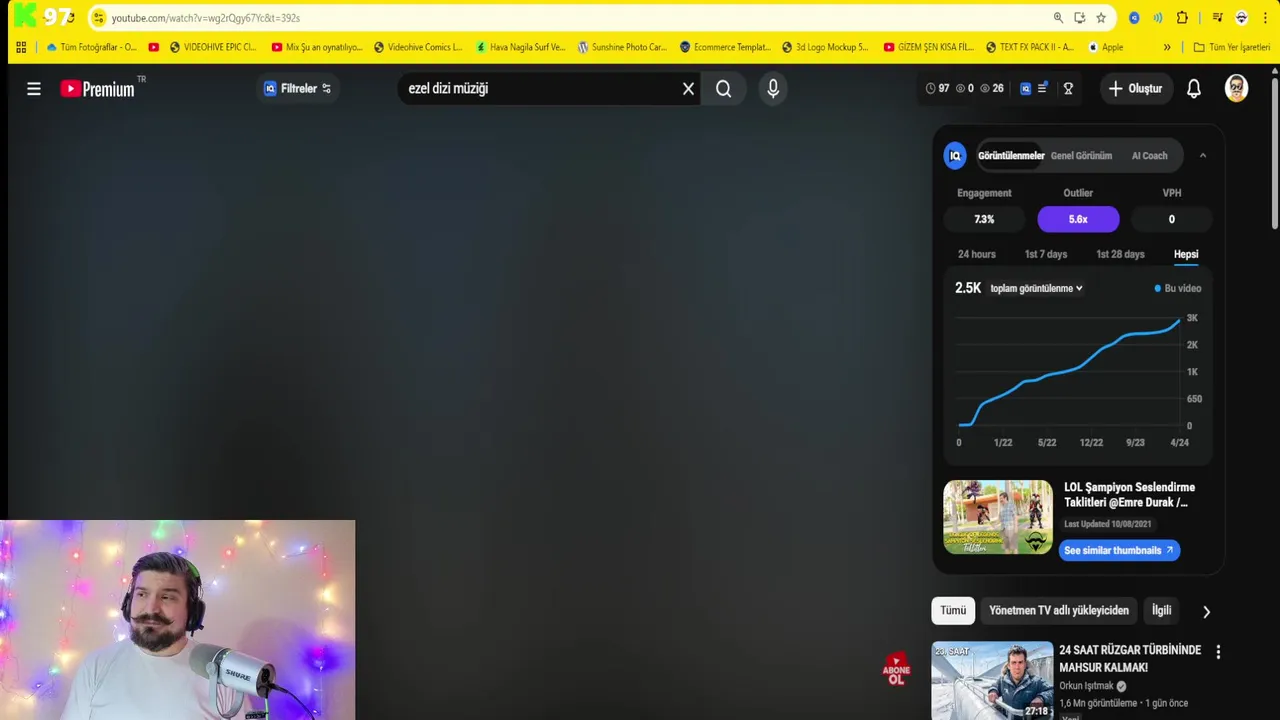Click the vidIQ panel round logo

click(955, 155)
